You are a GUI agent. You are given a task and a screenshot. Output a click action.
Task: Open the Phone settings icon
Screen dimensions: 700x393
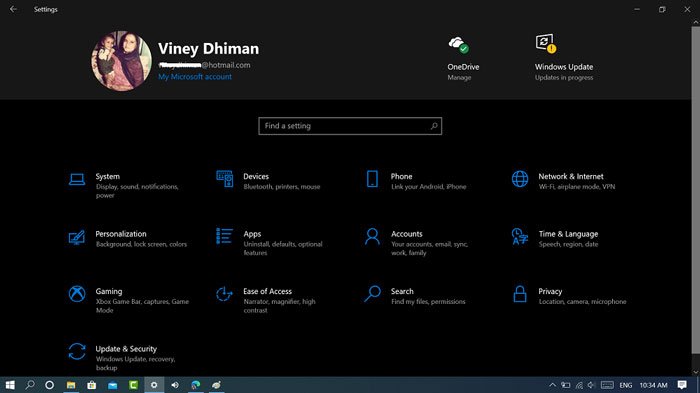pyautogui.click(x=372, y=179)
